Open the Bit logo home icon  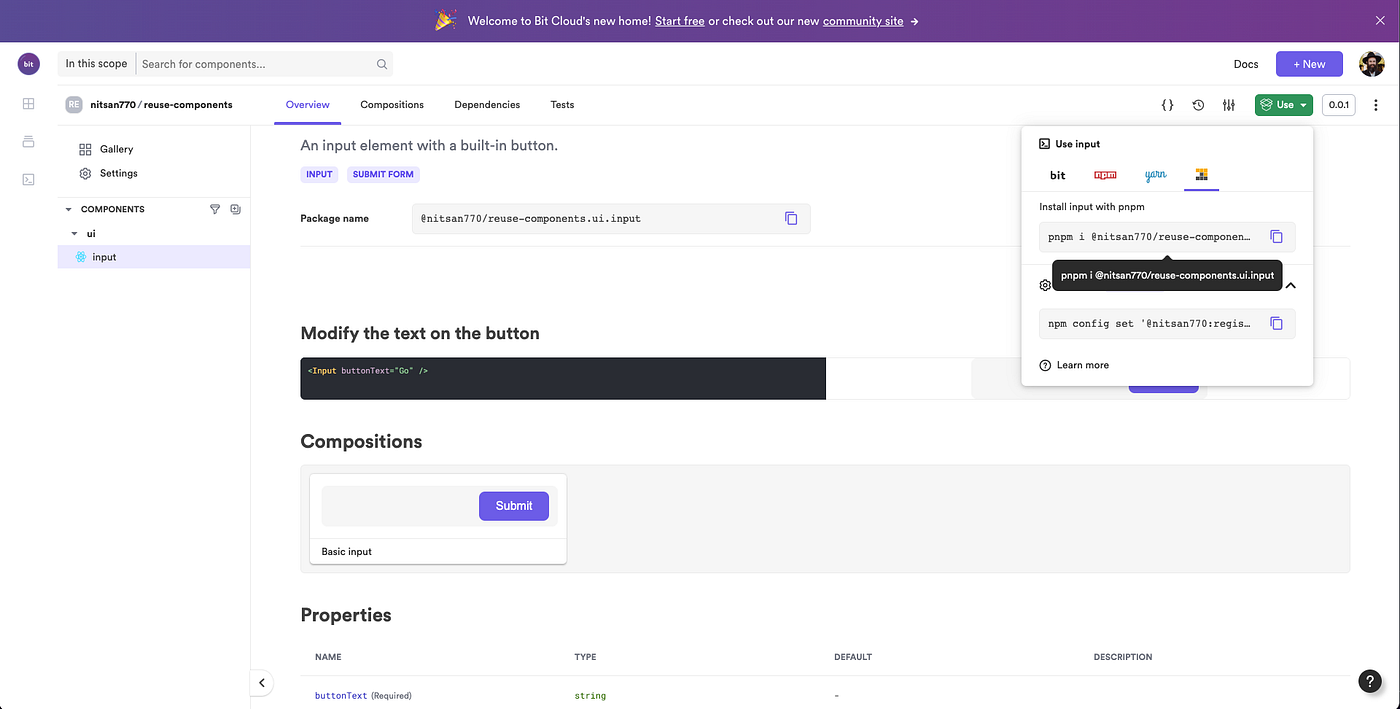coord(28,64)
